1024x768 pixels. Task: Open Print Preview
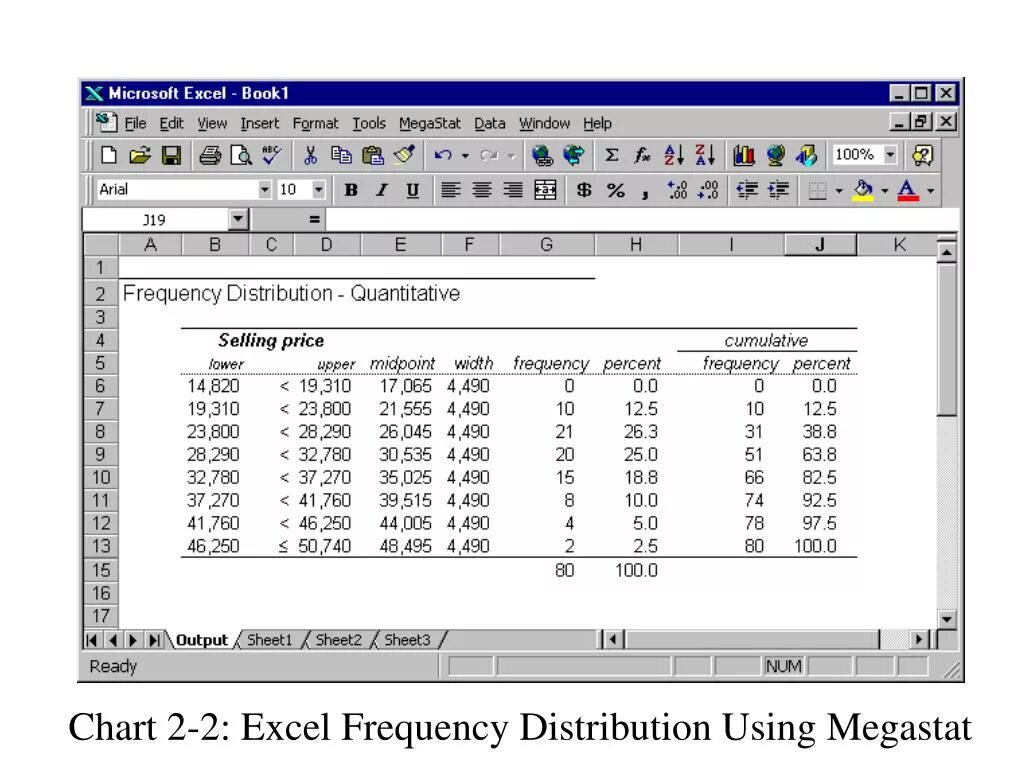point(241,155)
